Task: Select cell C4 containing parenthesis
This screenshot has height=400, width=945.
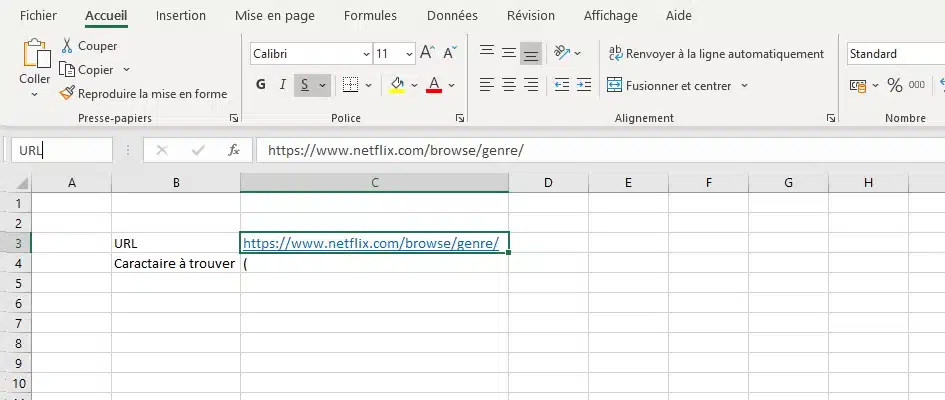Action: click(374, 263)
